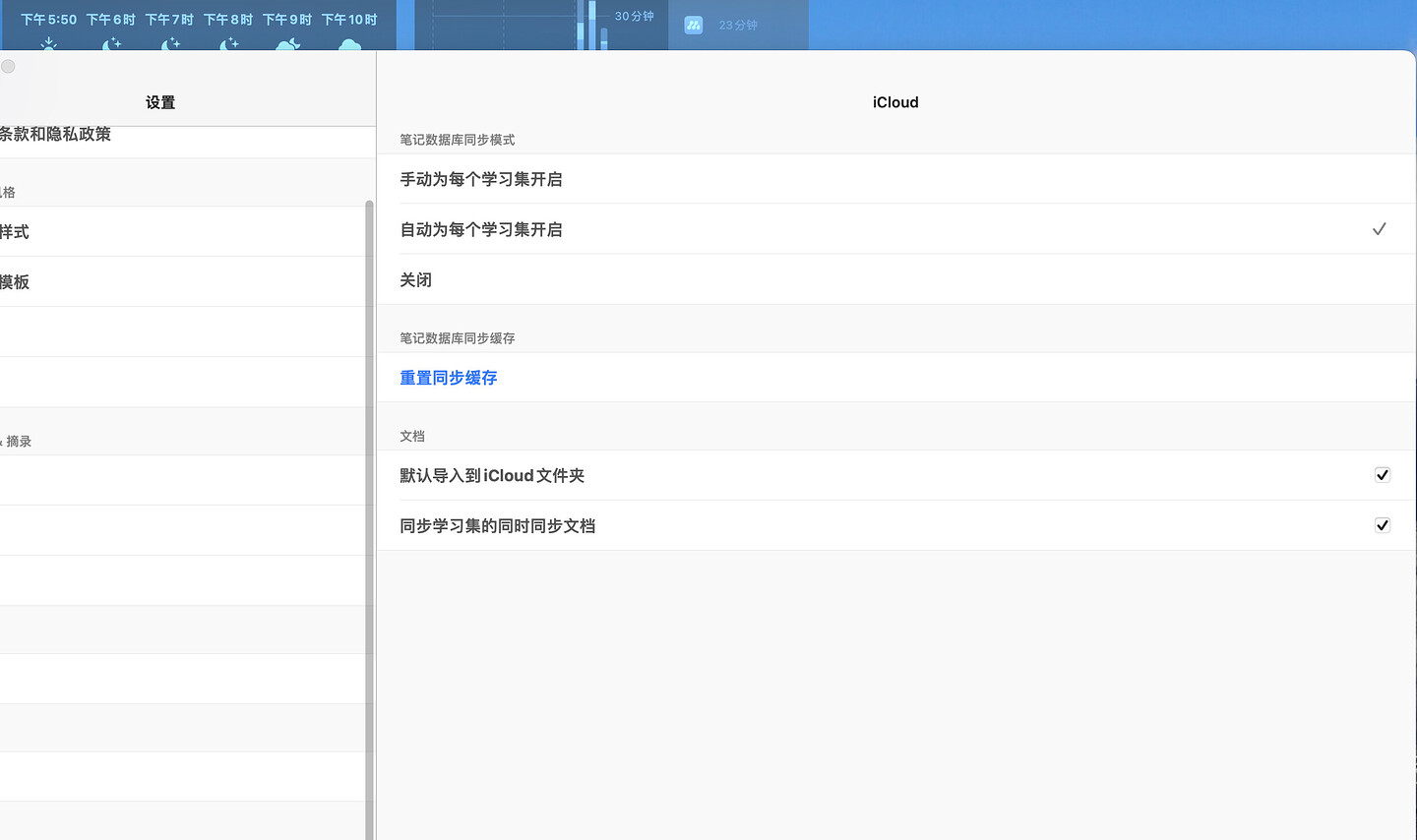
Task: Toggle 默认导入到iCloud文件夹 checkbox
Action: point(1383,475)
